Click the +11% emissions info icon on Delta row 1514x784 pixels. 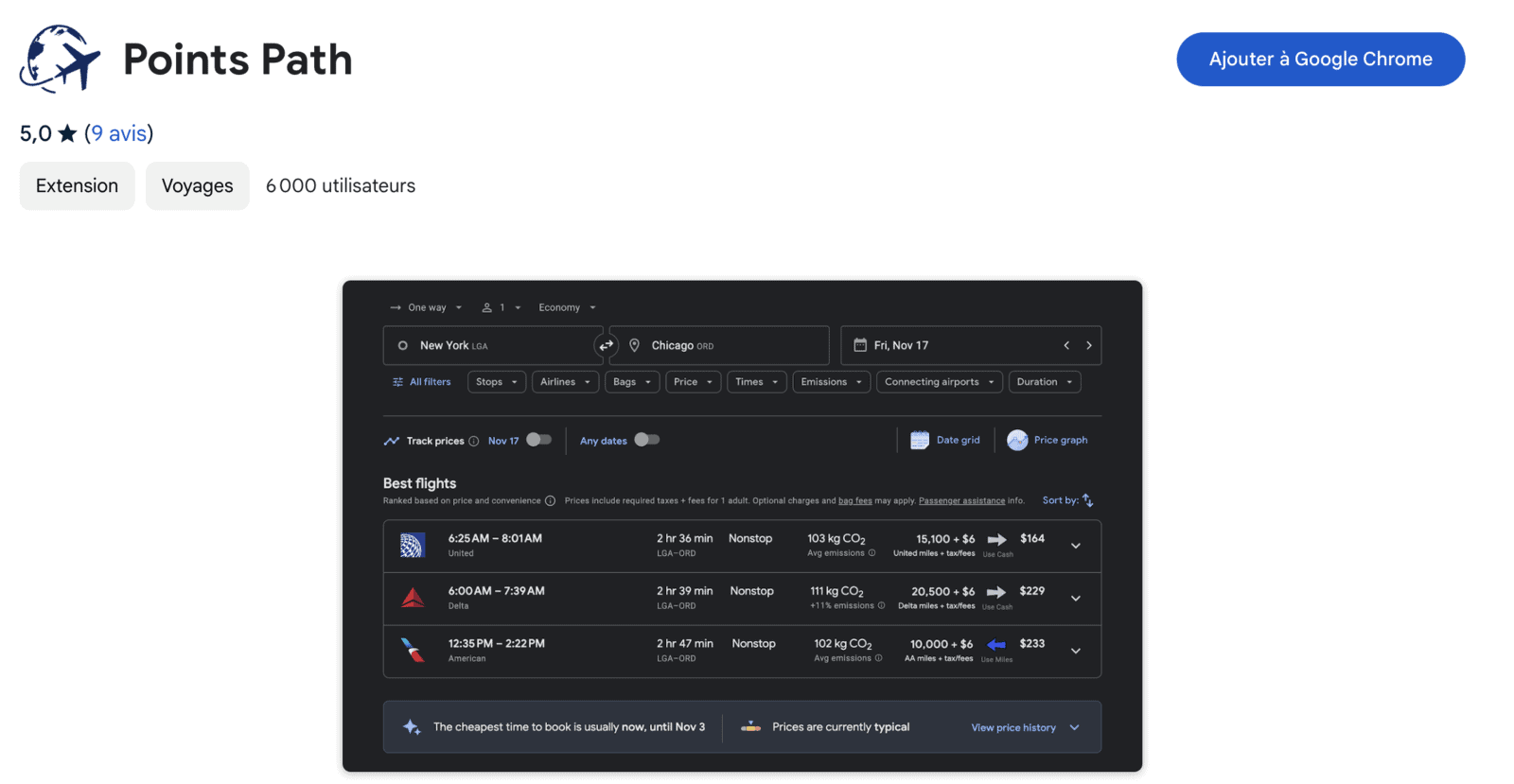click(x=882, y=606)
